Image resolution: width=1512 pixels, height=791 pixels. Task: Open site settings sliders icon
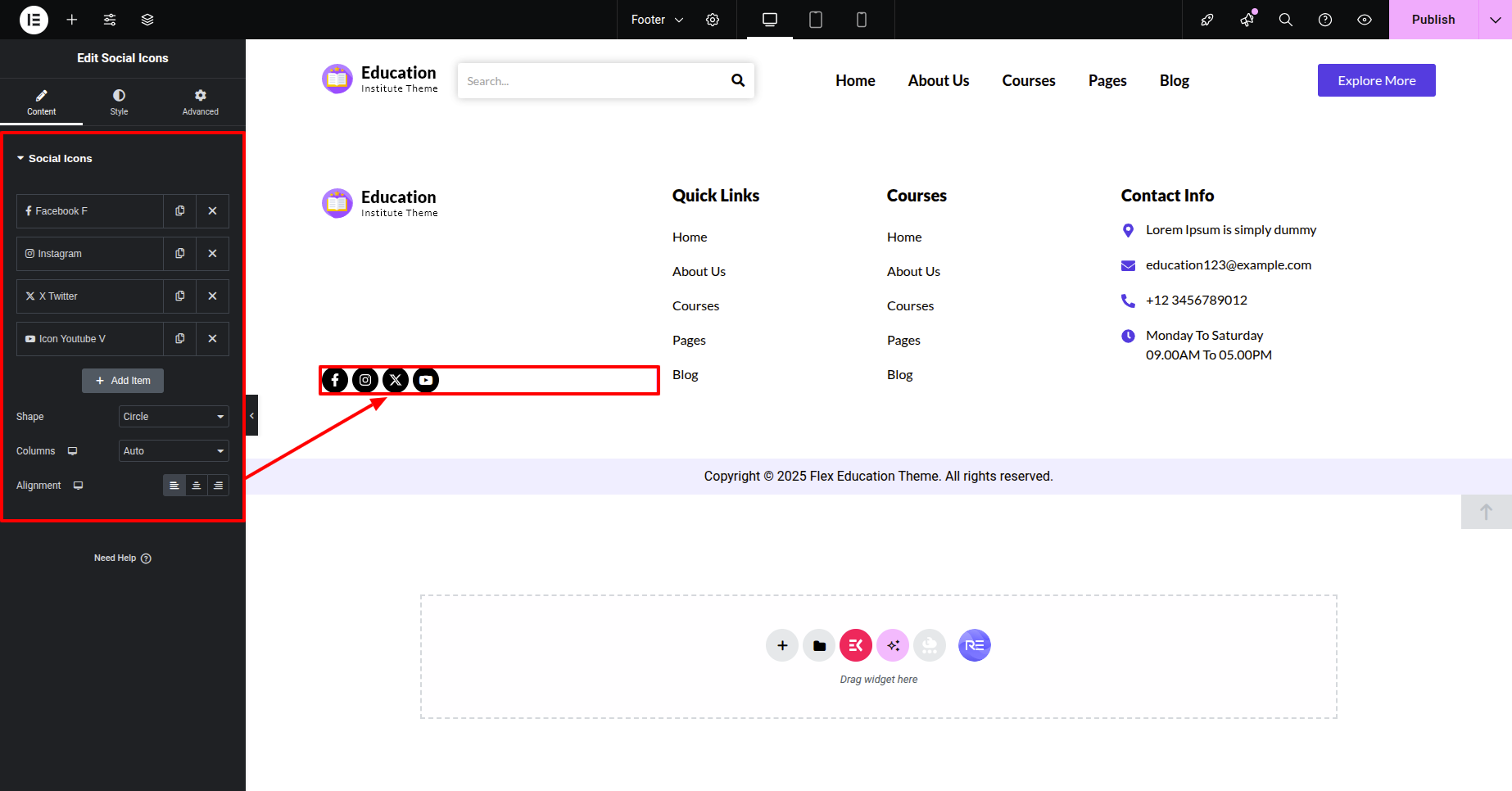point(110,20)
